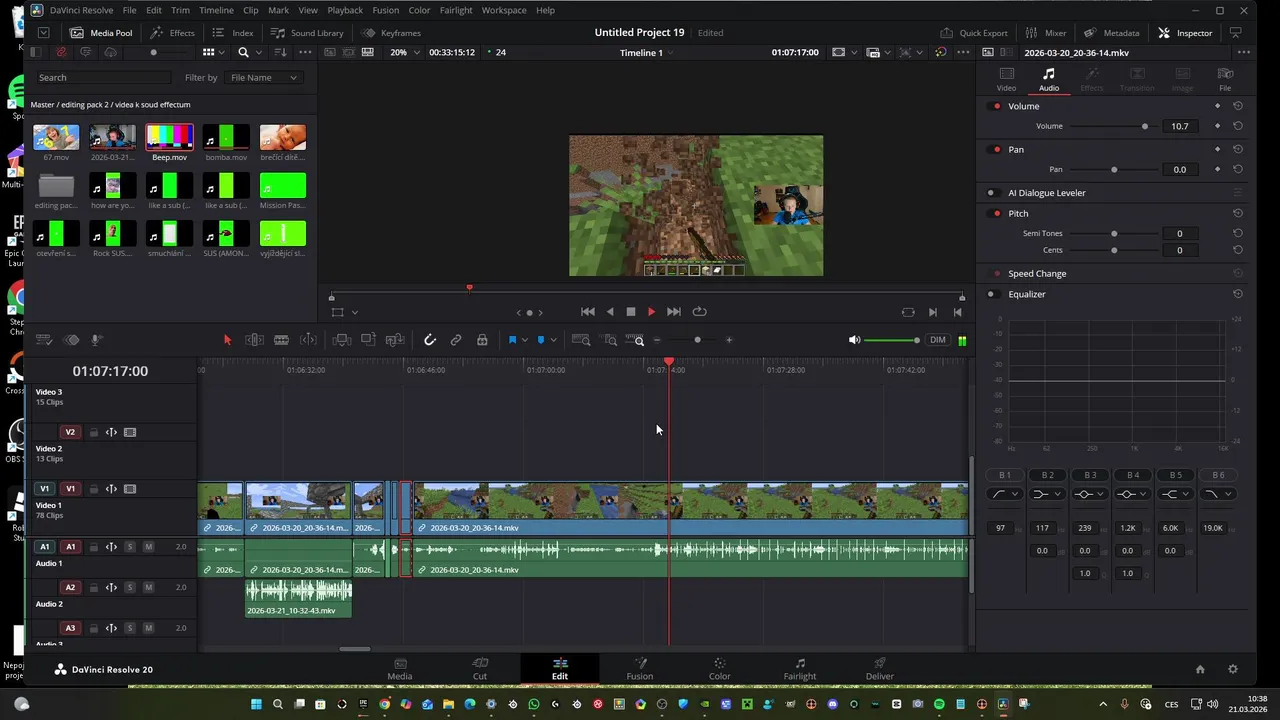Go to the Fairlight page
Image resolution: width=1280 pixels, height=720 pixels.
point(800,669)
